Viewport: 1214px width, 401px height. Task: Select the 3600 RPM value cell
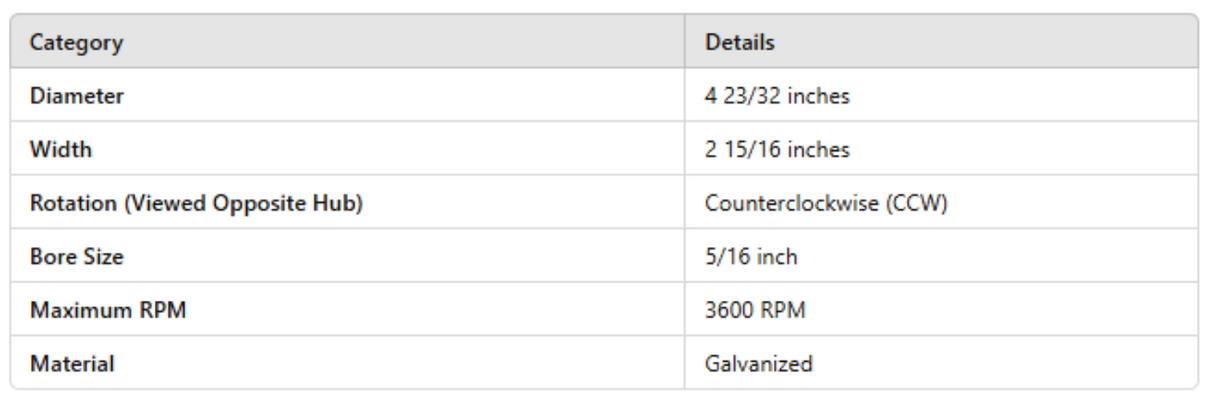(755, 310)
